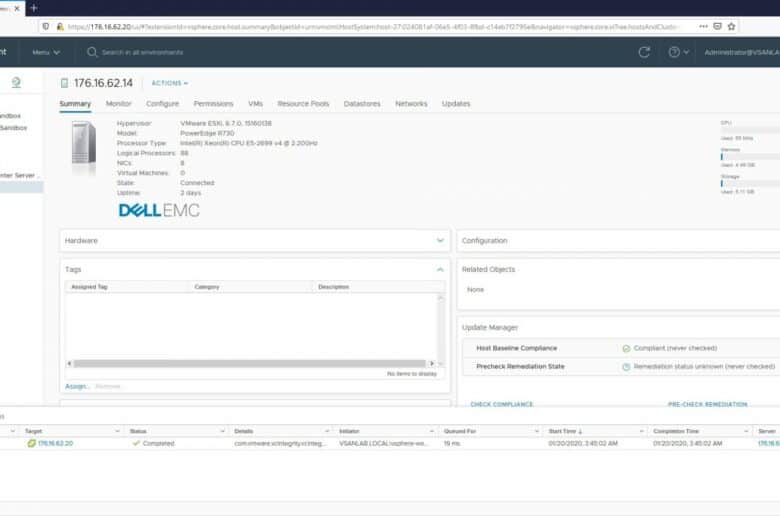Image resolution: width=780 pixels, height=516 pixels.
Task: Select the Server item in left navigator
Action: 20,175
